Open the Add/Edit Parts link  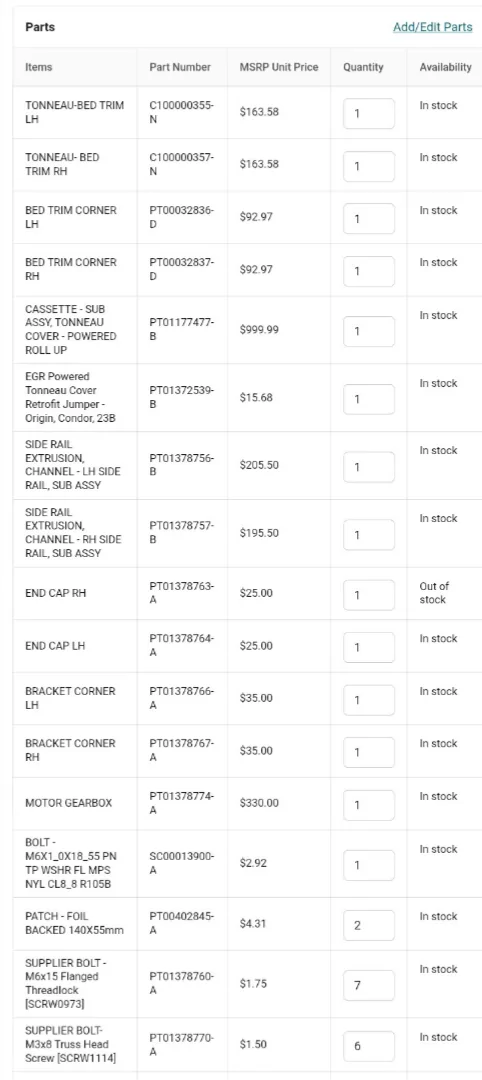(x=432, y=27)
